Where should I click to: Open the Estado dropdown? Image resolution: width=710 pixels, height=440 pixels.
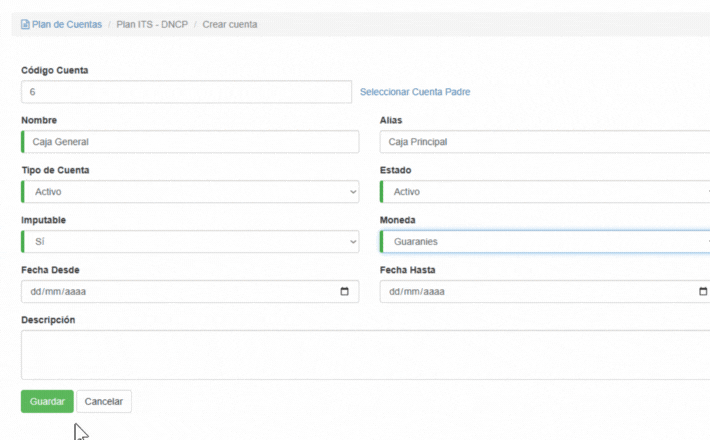pyautogui.click(x=545, y=192)
